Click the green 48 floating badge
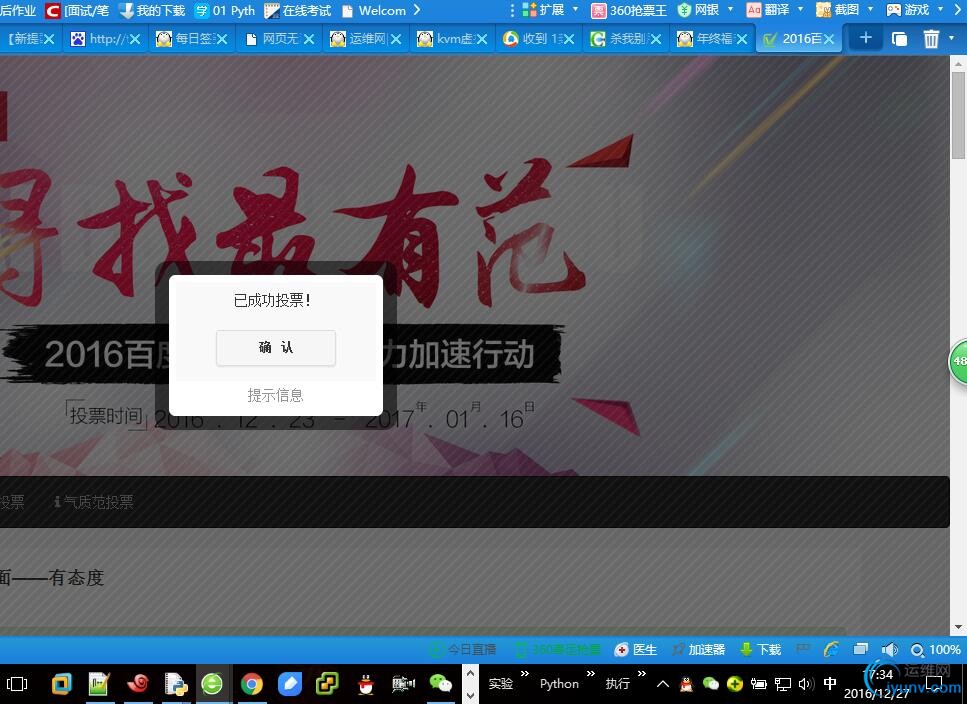 [958, 361]
